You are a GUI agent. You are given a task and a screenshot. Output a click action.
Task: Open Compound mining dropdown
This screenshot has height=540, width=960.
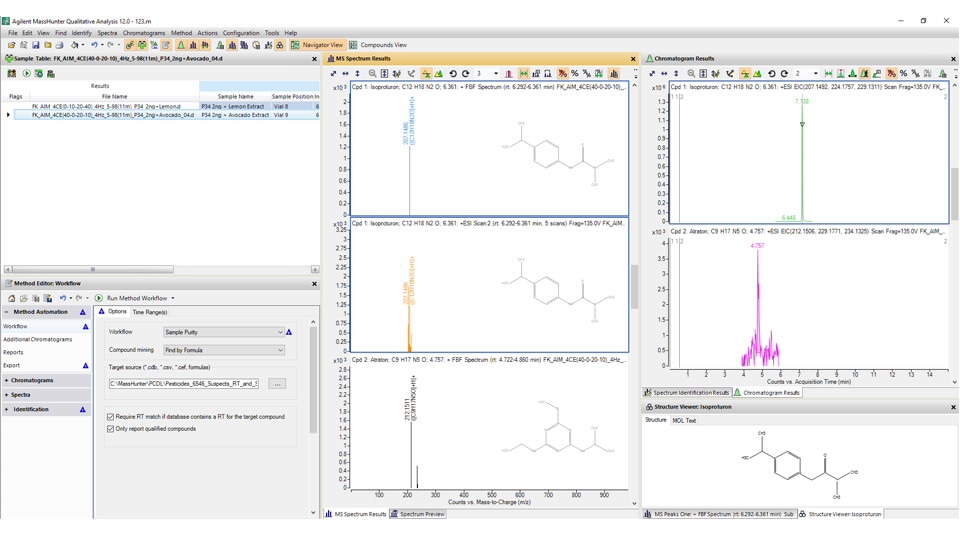coord(224,350)
